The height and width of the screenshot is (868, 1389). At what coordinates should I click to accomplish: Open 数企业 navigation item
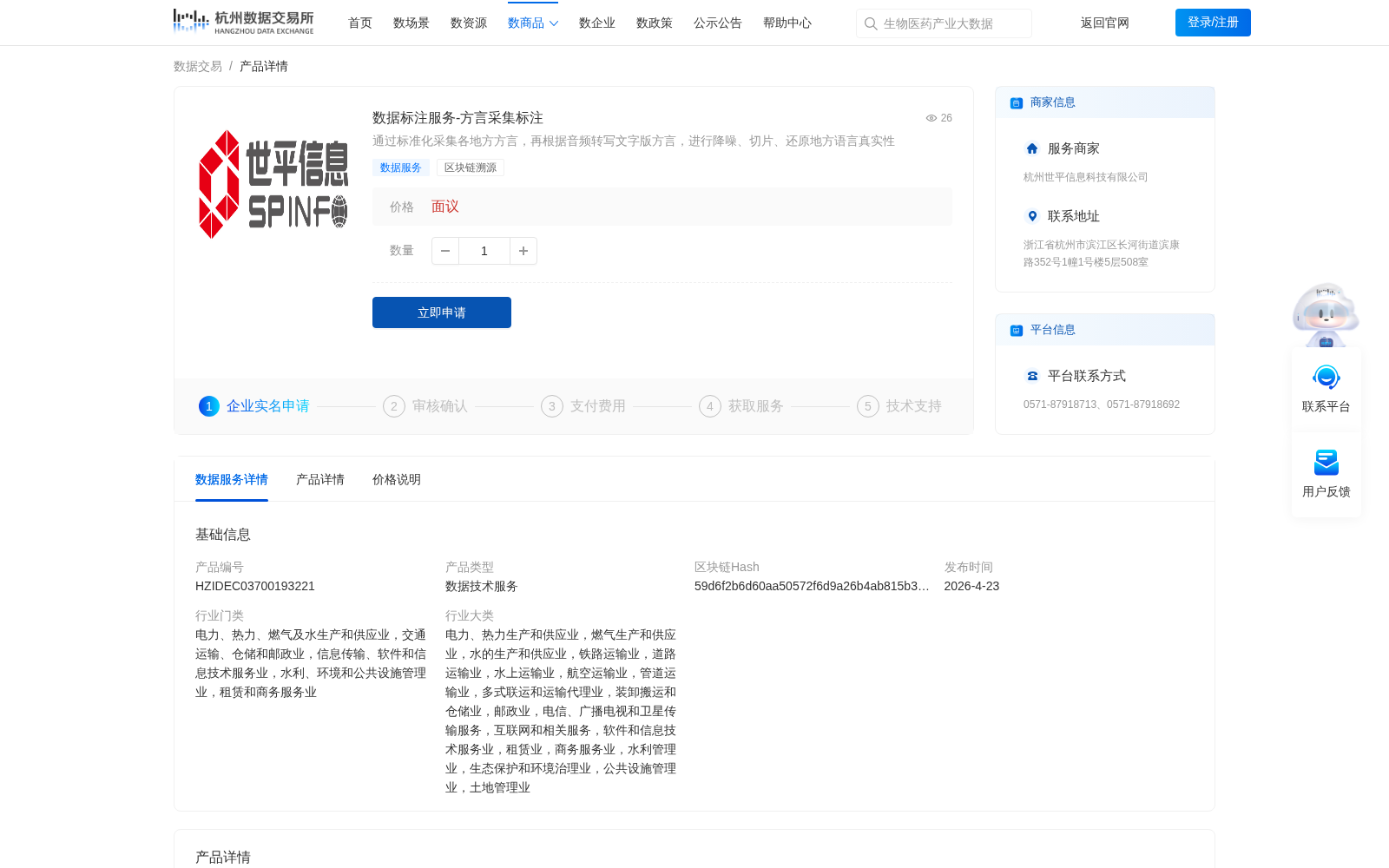(x=597, y=23)
